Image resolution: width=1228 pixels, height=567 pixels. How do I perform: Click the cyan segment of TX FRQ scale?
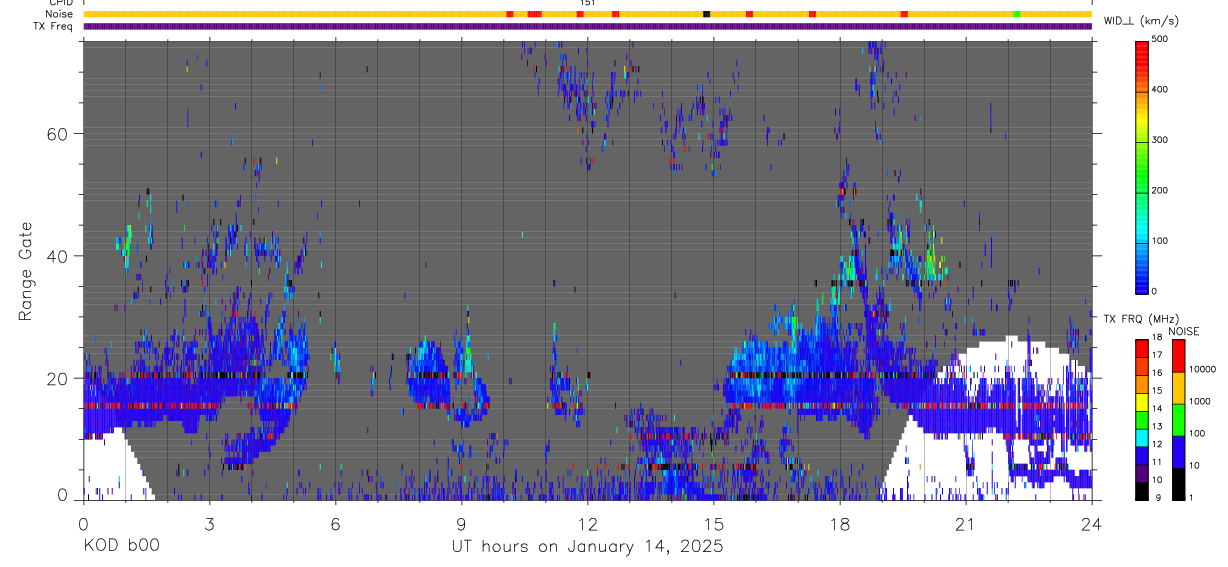pyautogui.click(x=1141, y=438)
